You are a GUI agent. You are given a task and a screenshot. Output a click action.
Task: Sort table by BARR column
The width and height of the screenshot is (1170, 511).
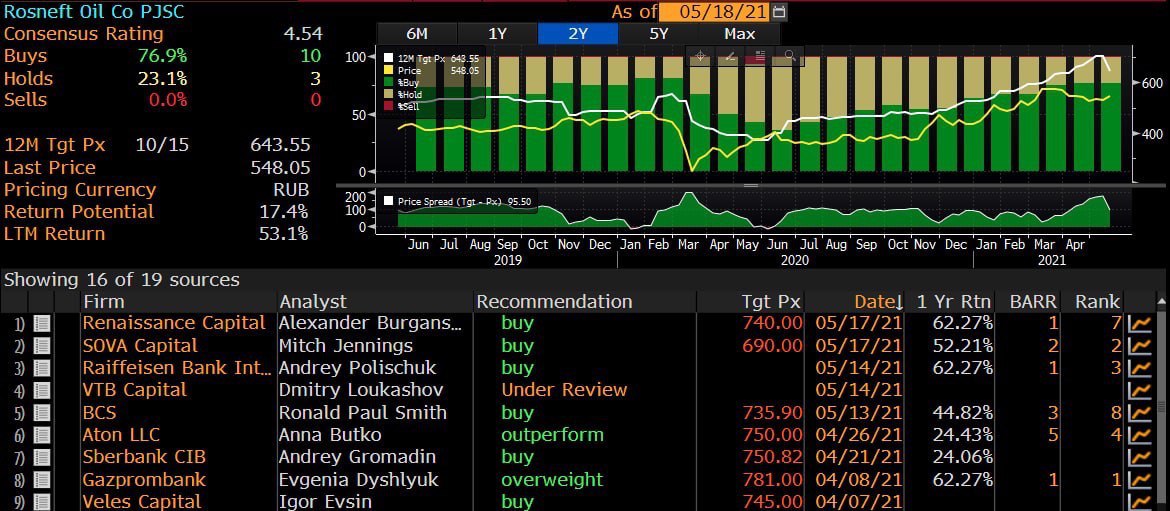point(1033,302)
